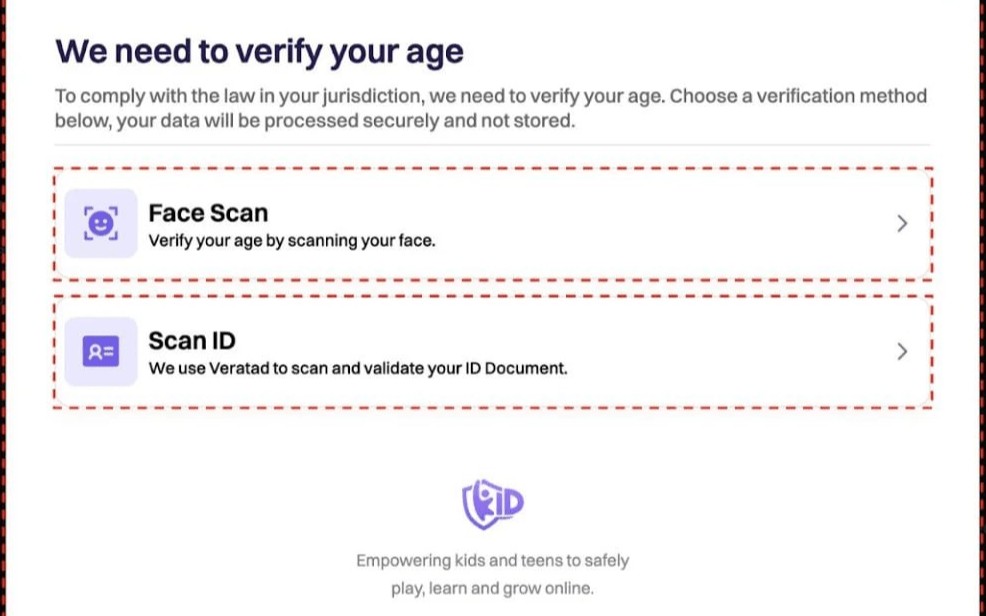Open Face Scan using its right chevron
Image resolution: width=986 pixels, height=616 pixels.
coord(902,224)
